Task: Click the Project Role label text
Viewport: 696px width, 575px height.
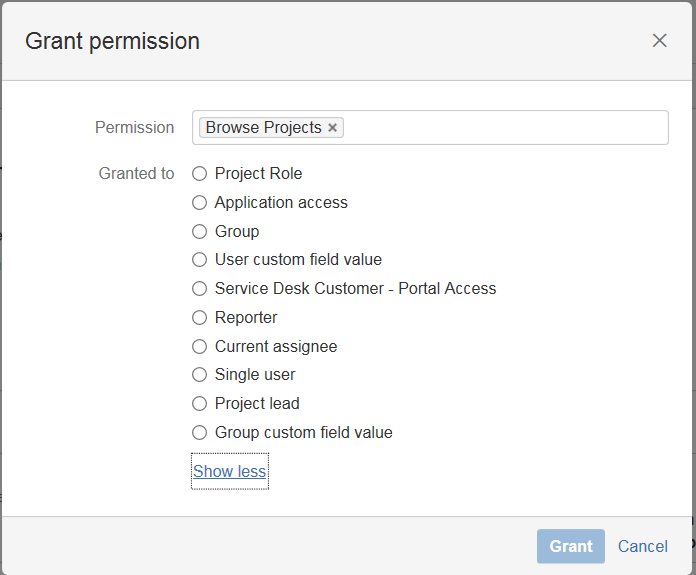Action: 258,174
